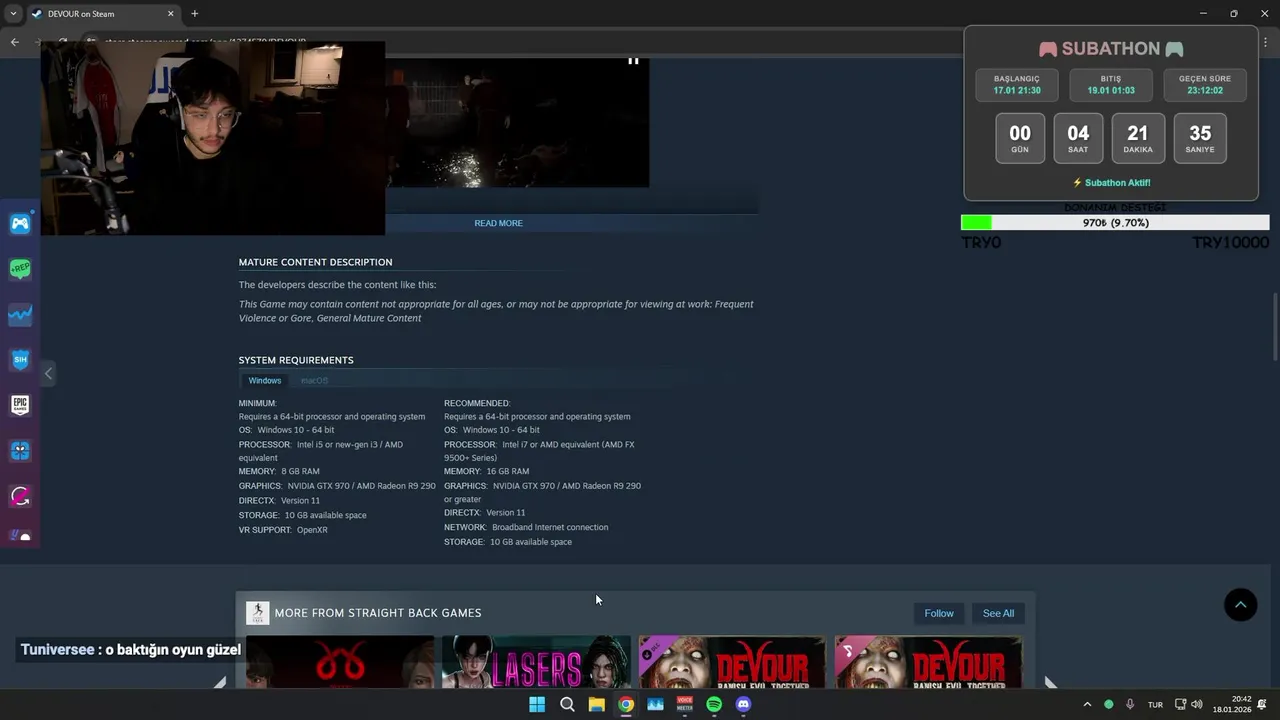Open the Epic Games sidebar icon
The height and width of the screenshot is (720, 1280).
pos(20,405)
